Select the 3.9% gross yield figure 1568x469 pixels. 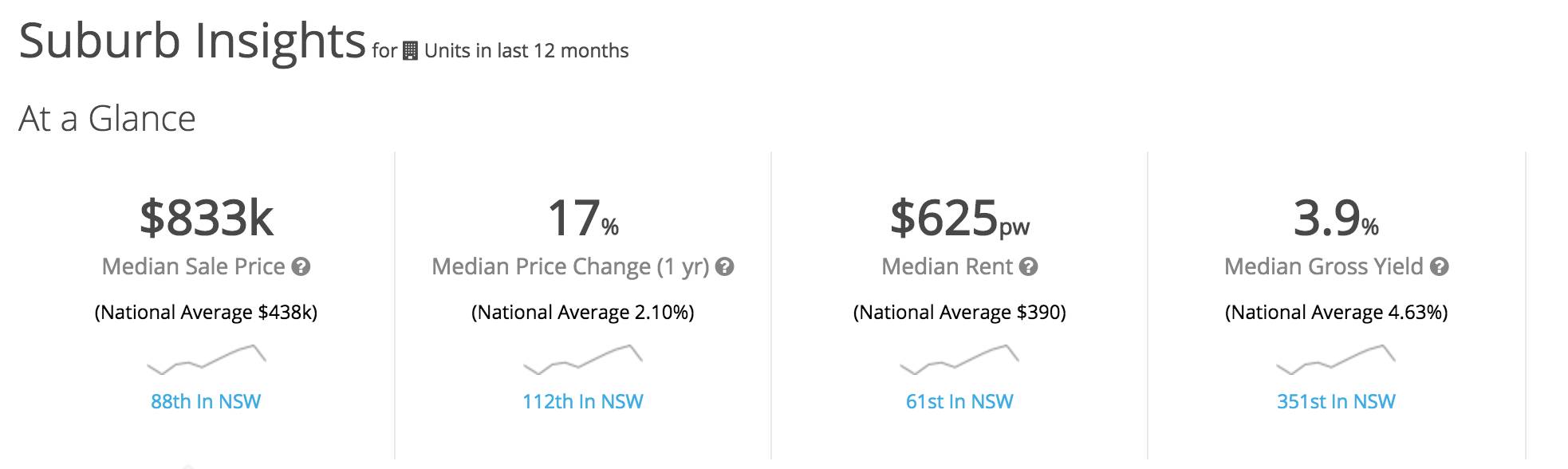(1336, 219)
